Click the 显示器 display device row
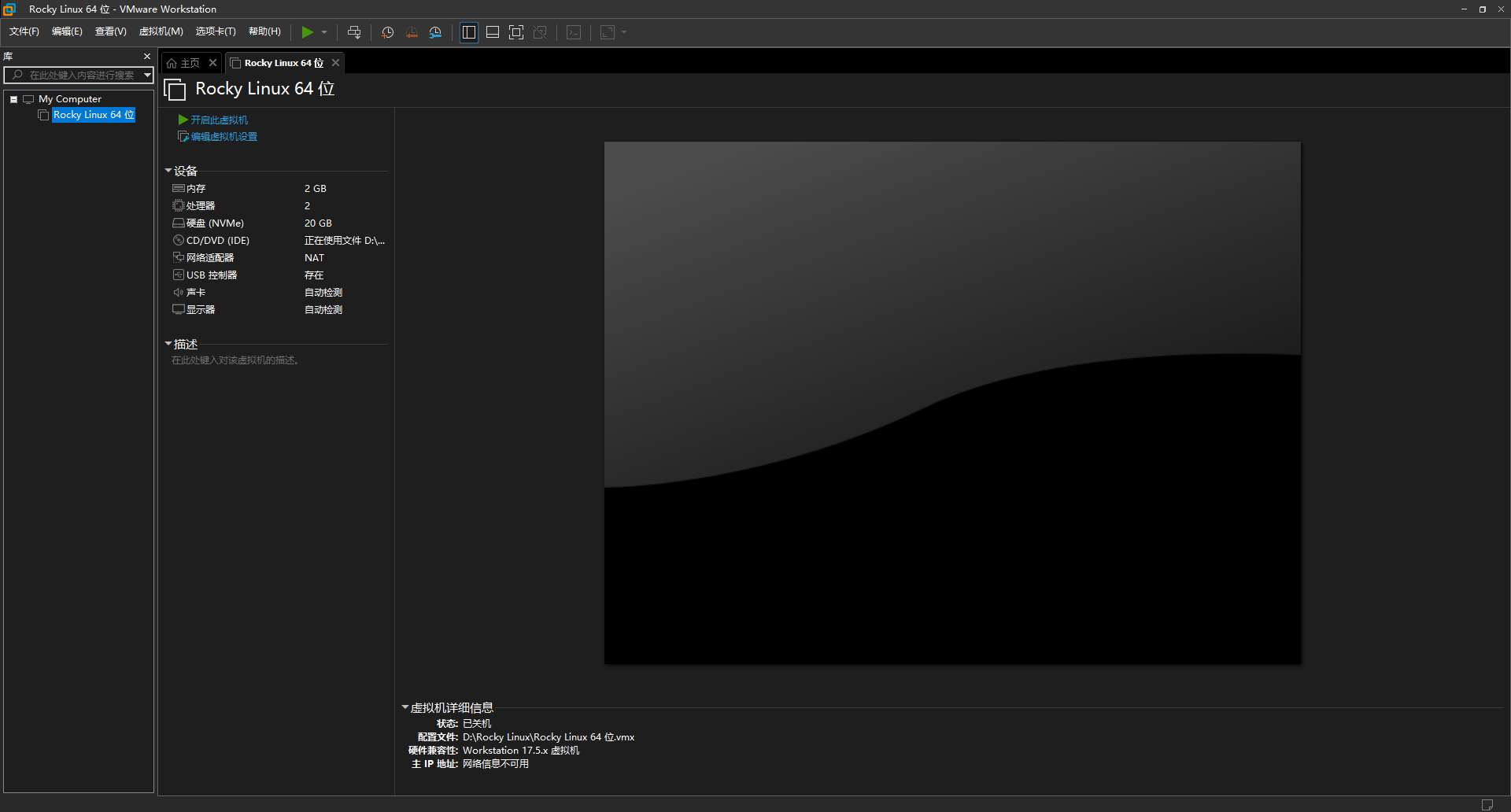The image size is (1511, 812). point(279,310)
